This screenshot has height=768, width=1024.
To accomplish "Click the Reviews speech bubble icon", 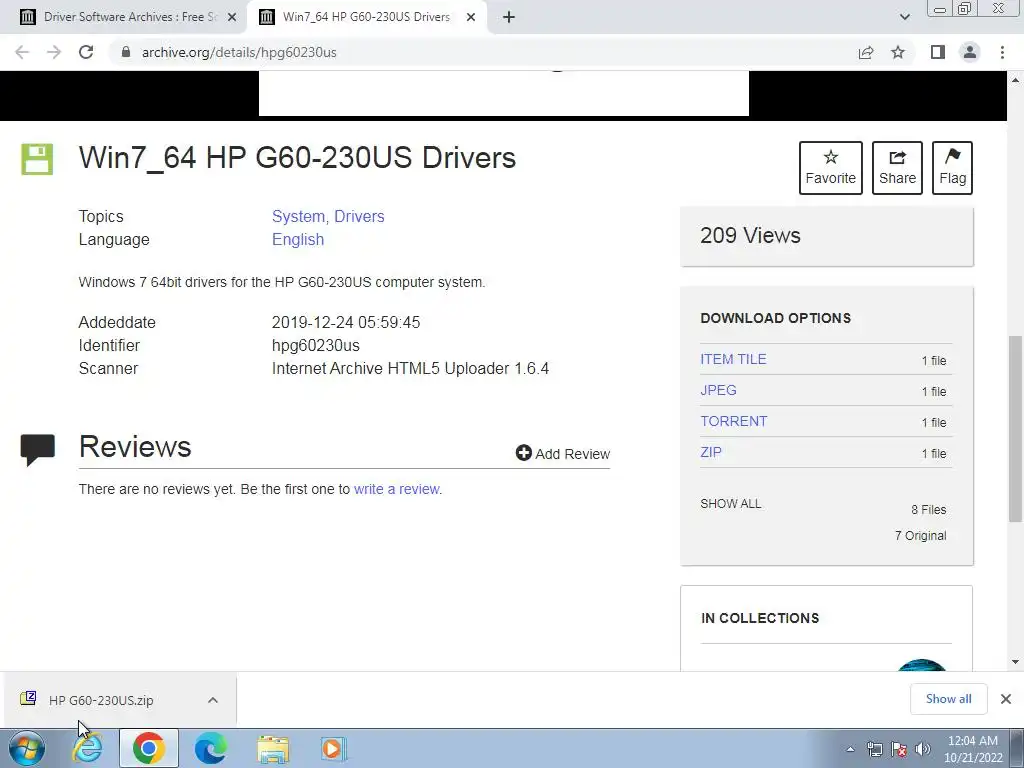I will pyautogui.click(x=37, y=450).
